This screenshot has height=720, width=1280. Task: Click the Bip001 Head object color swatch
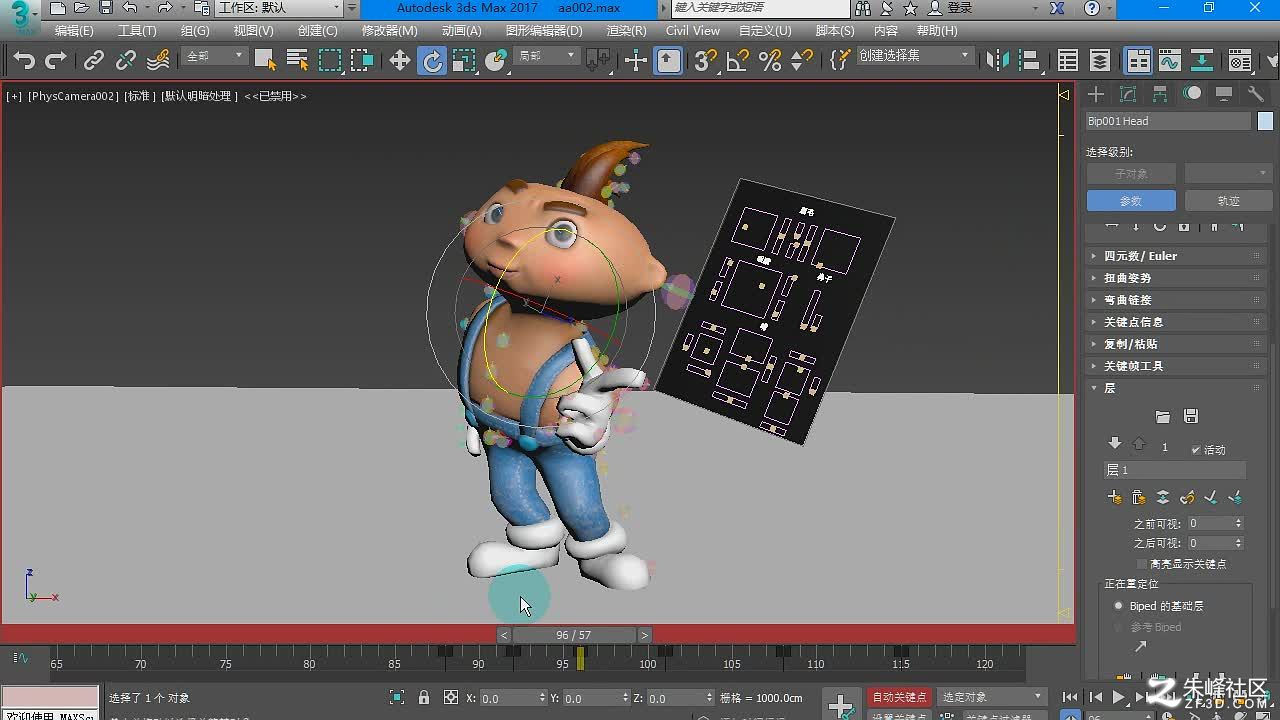pyautogui.click(x=1265, y=121)
